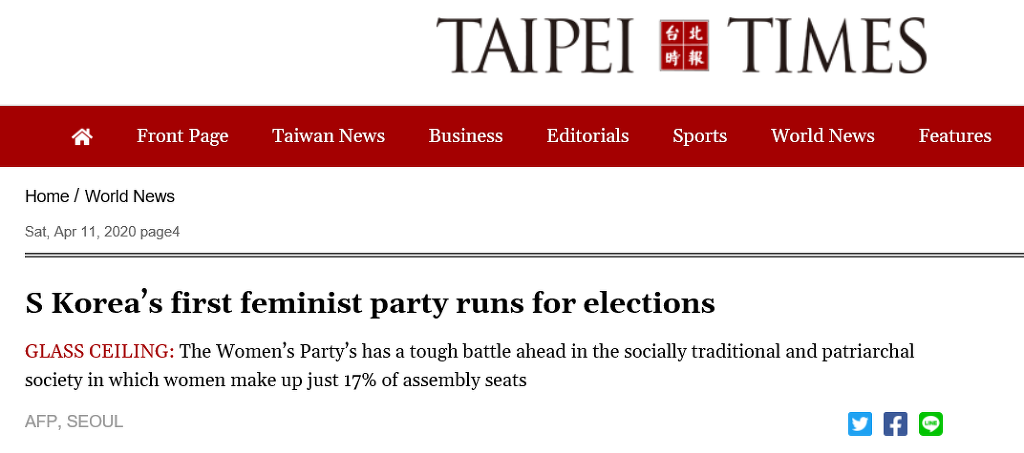This screenshot has width=1024, height=453.
Task: Click the Sat, Apr 11, 2020 date text
Action: 78,232
